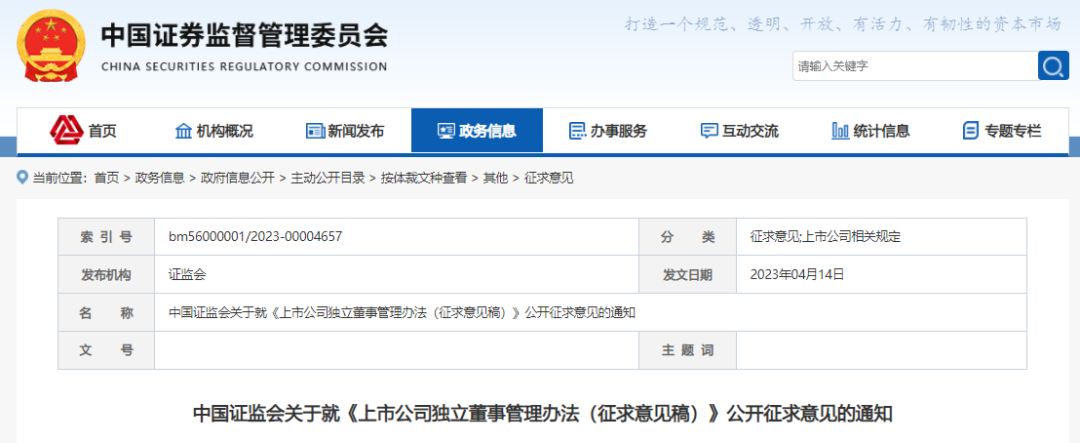Image resolution: width=1080 pixels, height=443 pixels.
Task: Click the search magnifier button
Action: 1053,66
